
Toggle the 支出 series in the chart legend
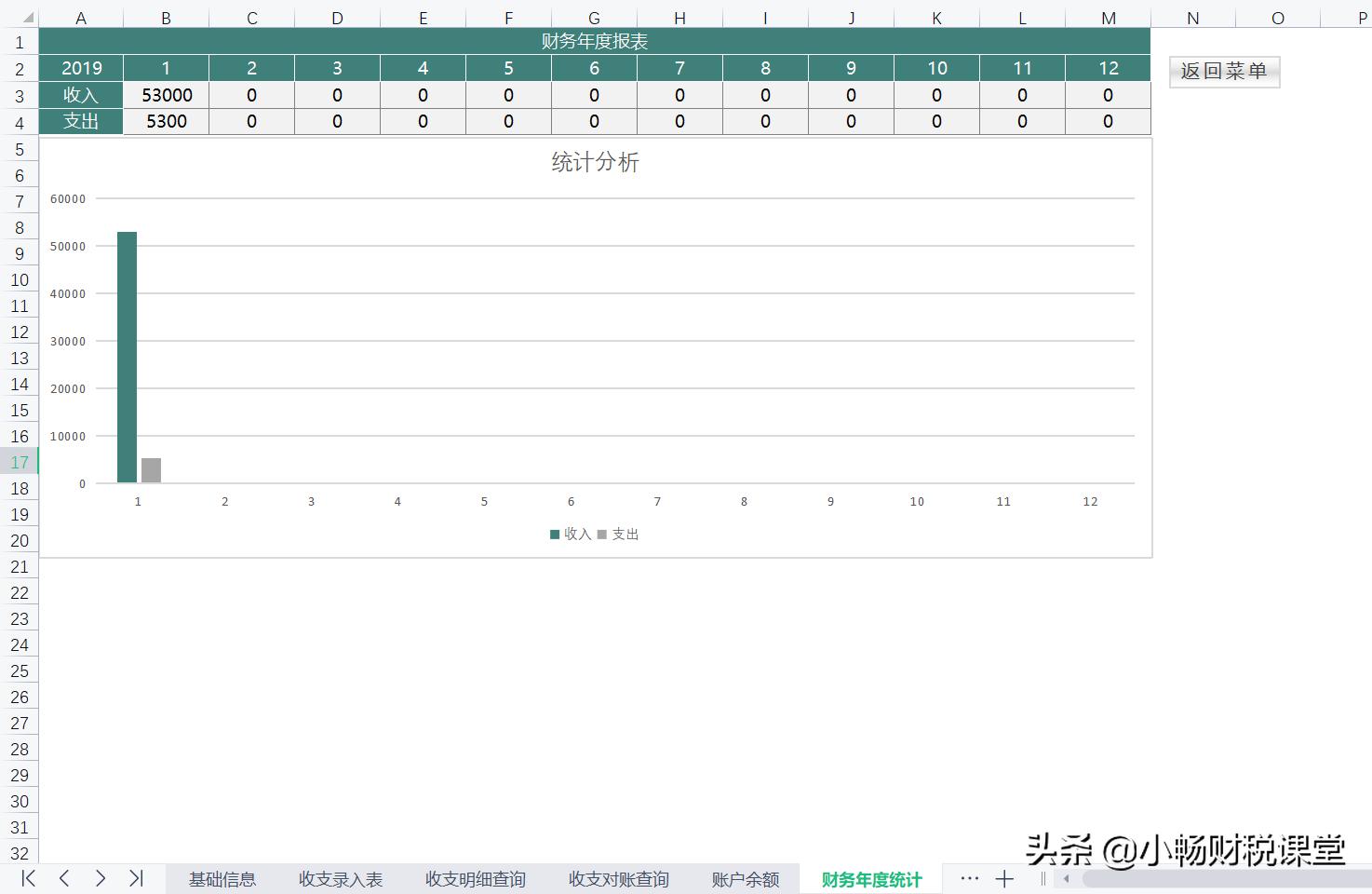click(x=621, y=534)
